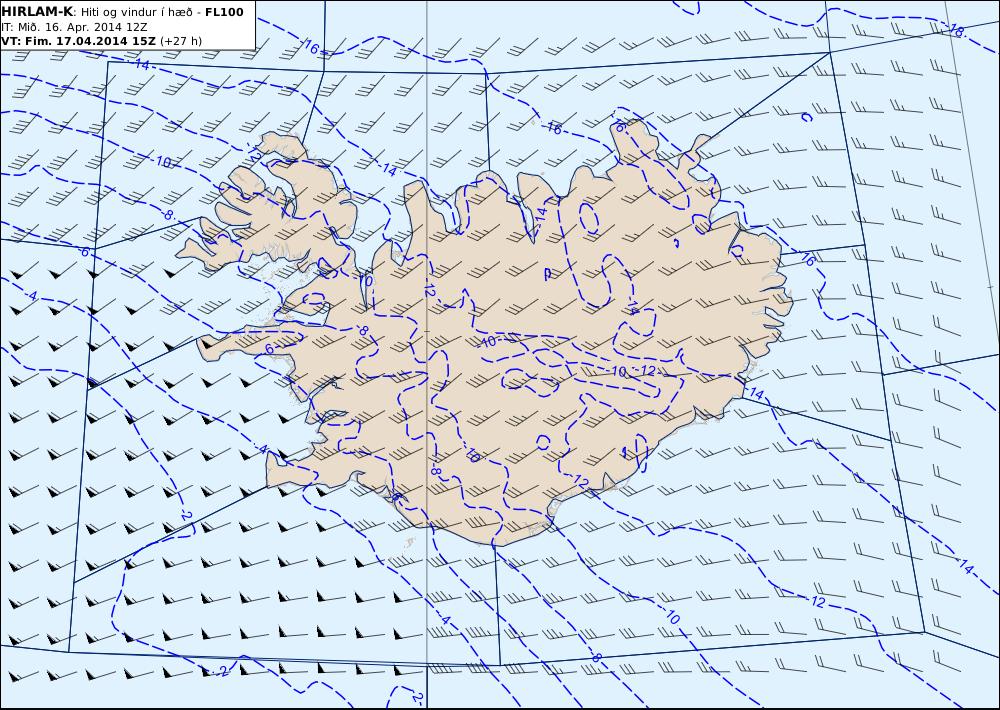Select the '(+27 h)' forecast offset text

tap(180, 41)
